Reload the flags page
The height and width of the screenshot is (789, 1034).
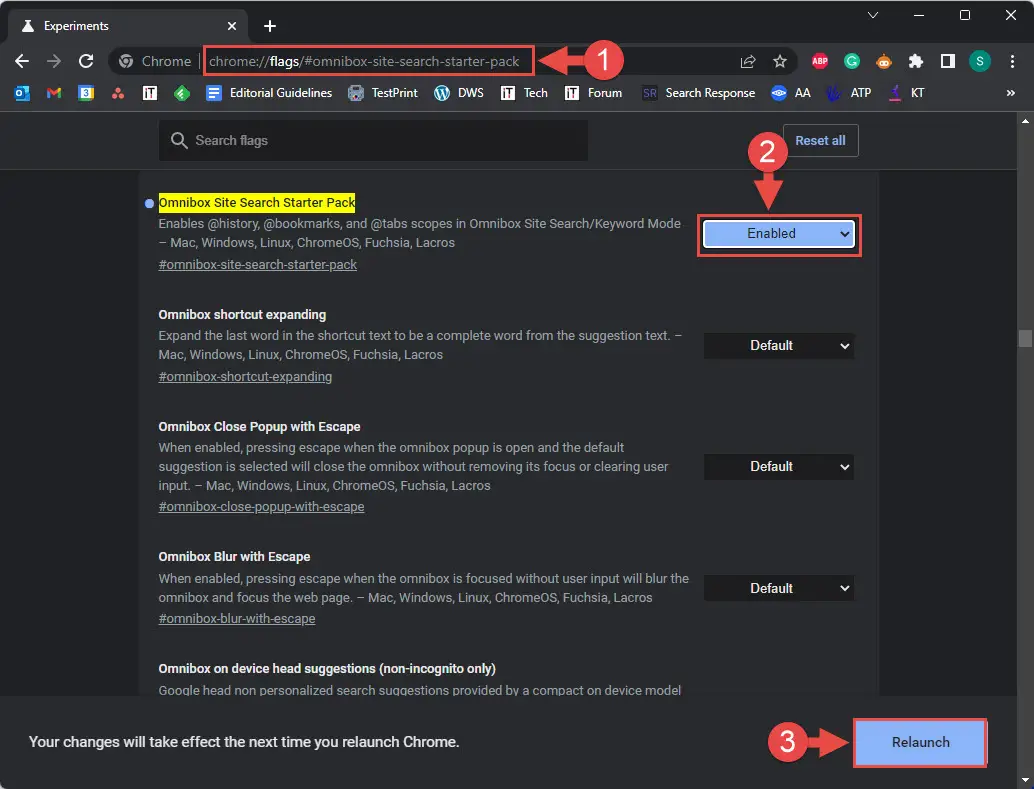(86, 61)
